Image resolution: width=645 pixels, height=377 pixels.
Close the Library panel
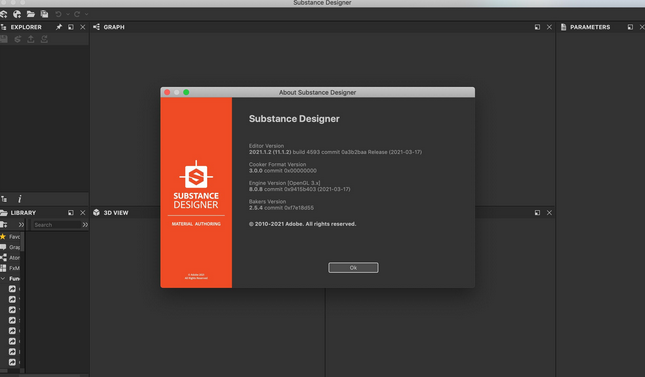[x=83, y=213]
